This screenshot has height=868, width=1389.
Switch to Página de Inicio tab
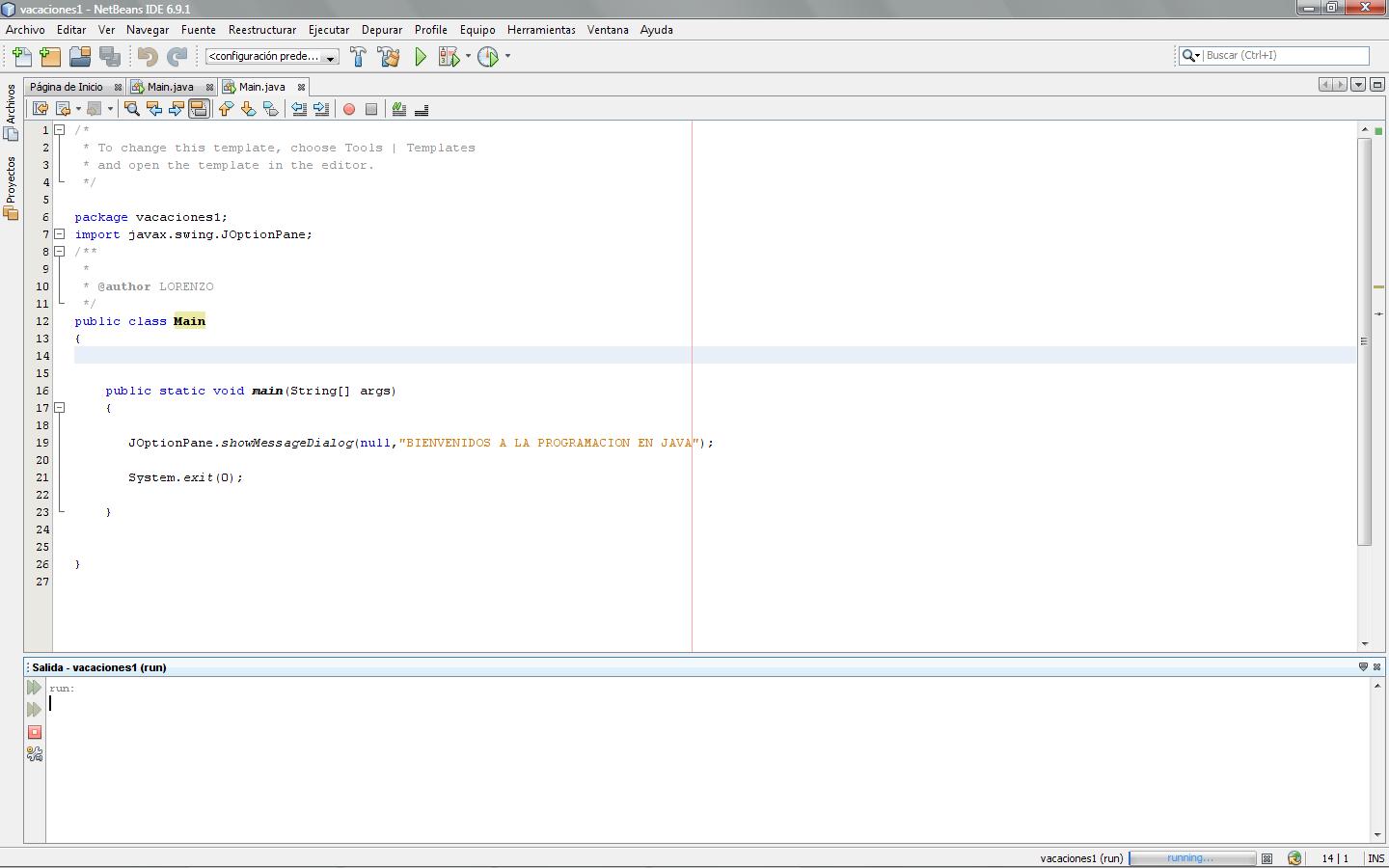click(x=66, y=87)
